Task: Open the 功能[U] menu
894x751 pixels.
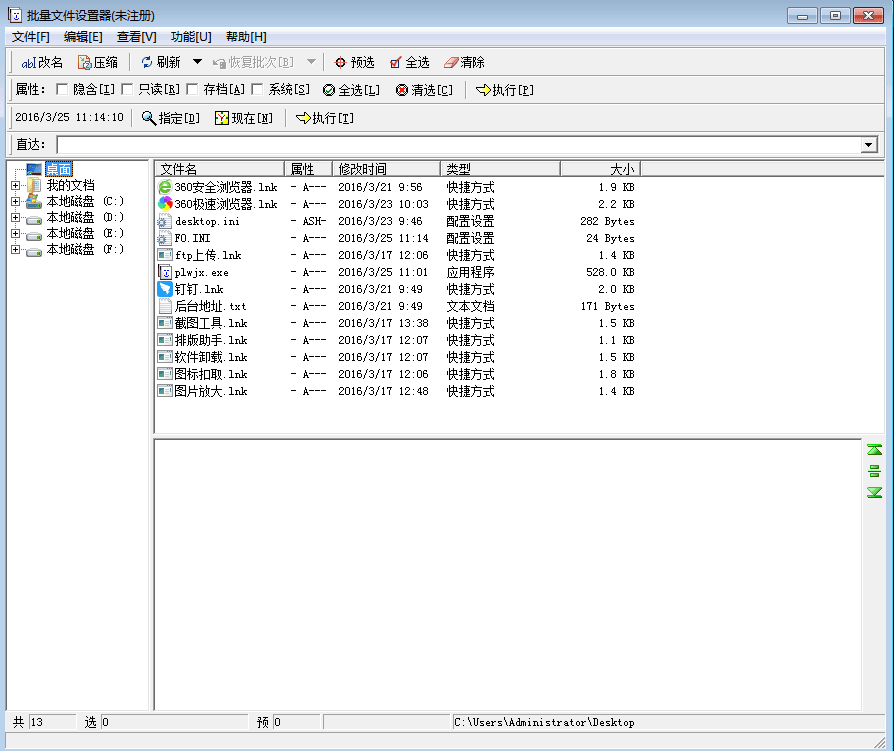Action: coord(190,37)
